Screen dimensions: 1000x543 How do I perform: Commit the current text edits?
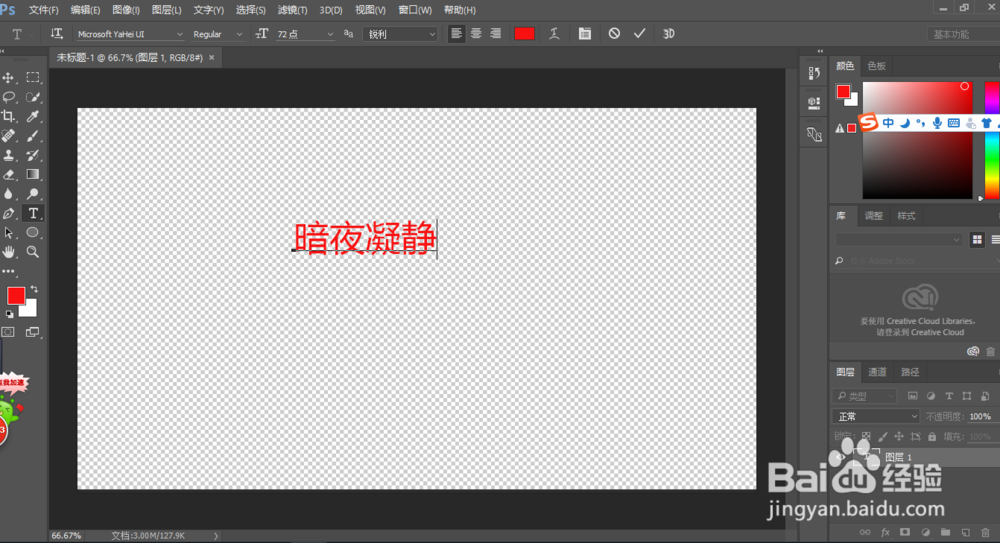[x=640, y=34]
